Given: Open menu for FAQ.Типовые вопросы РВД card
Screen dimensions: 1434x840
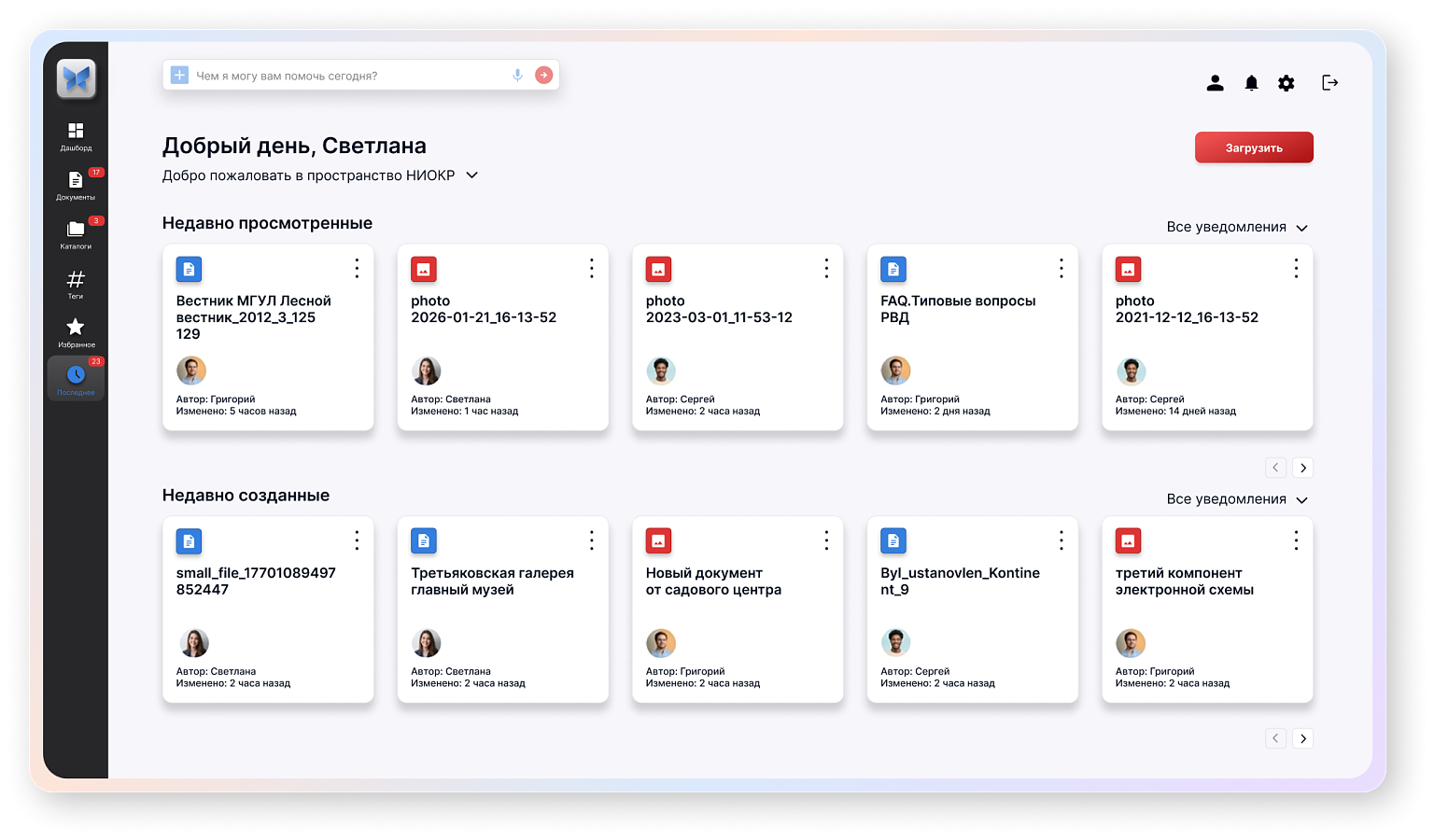Looking at the screenshot, I should 1061,269.
